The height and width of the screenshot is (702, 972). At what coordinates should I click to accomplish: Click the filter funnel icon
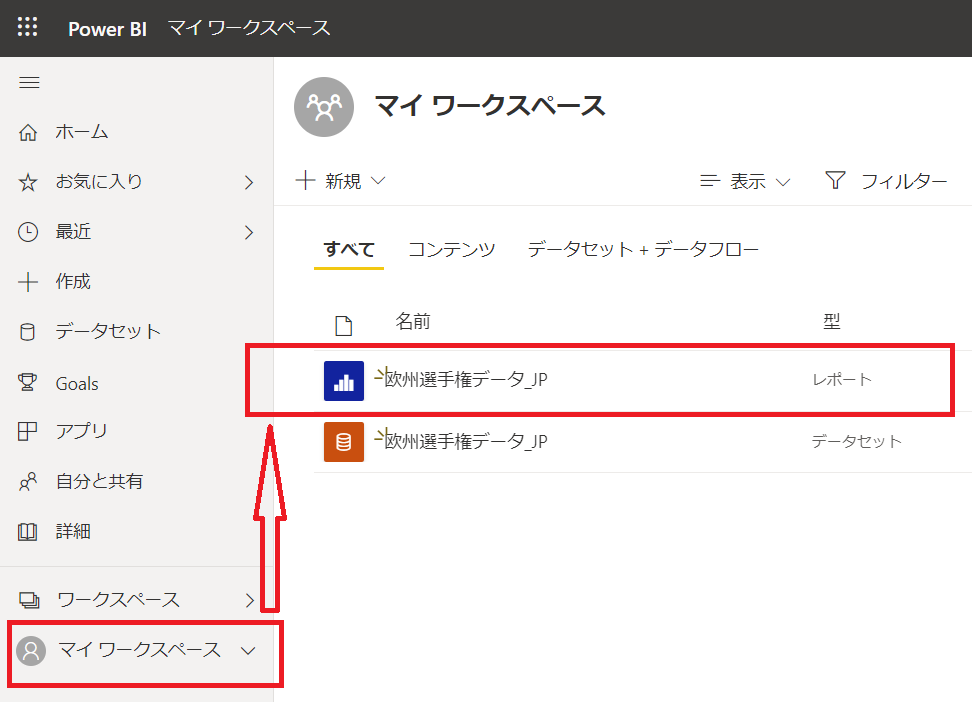[x=835, y=181]
